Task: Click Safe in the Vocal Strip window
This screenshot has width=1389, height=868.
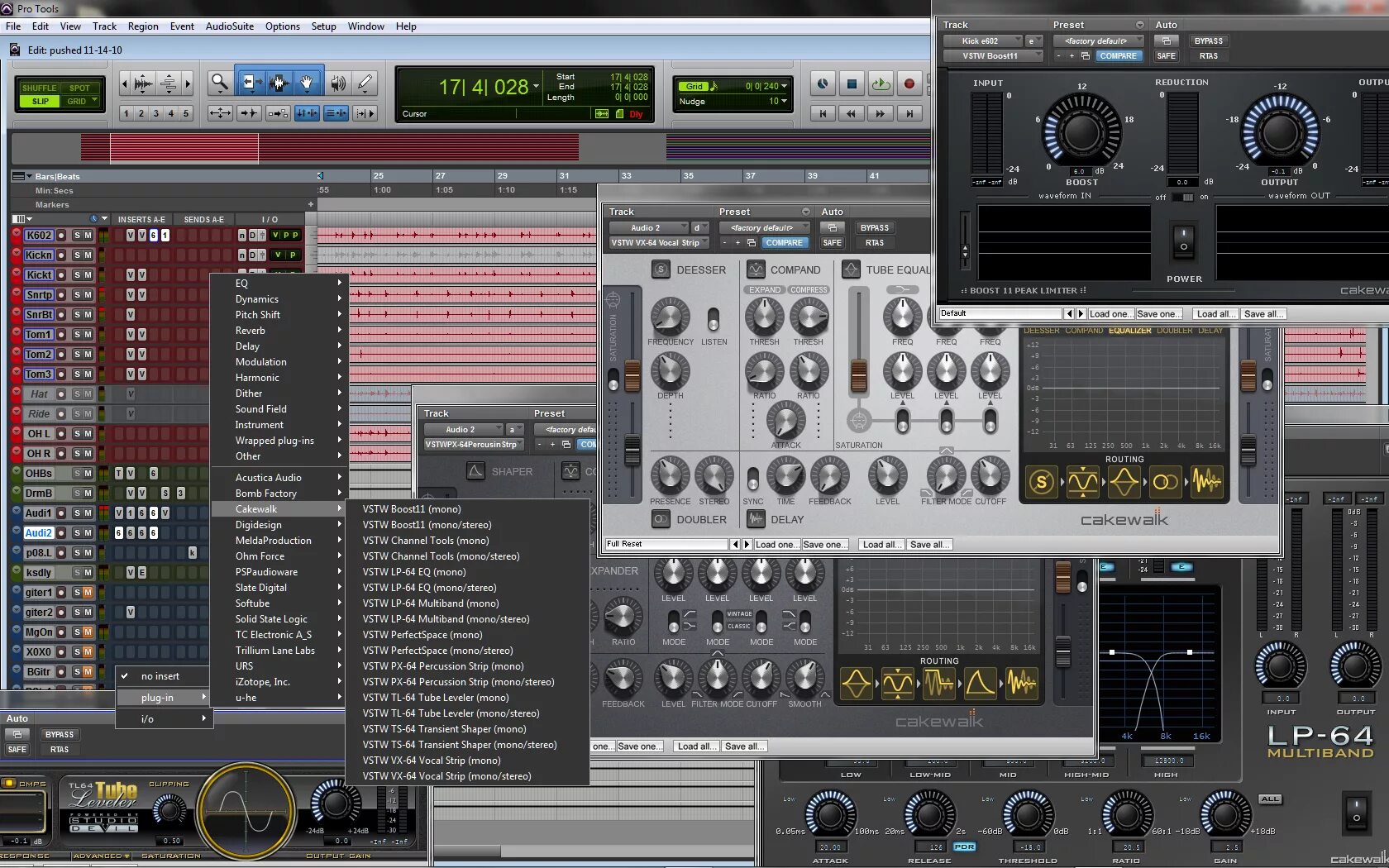Action: coord(833,243)
